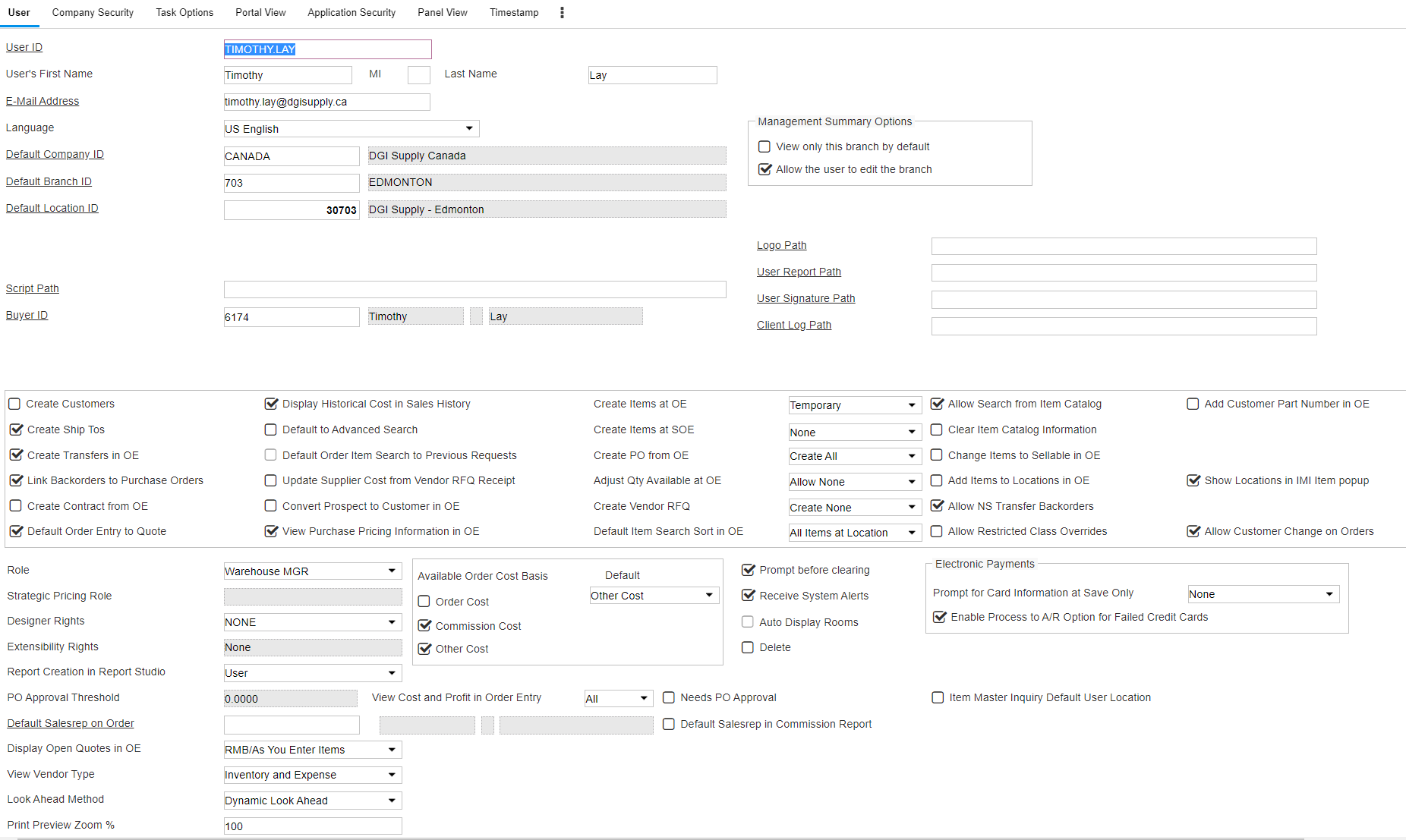Viewport: 1406px width, 840px height.
Task: Open the Default Cost Basis dropdown
Action: (654, 596)
